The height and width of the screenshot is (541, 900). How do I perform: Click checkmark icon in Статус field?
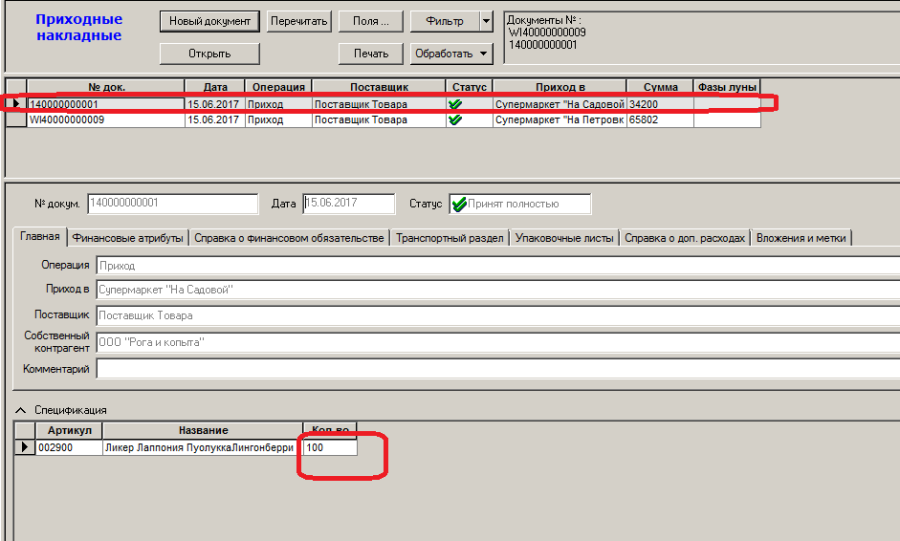pyautogui.click(x=459, y=204)
